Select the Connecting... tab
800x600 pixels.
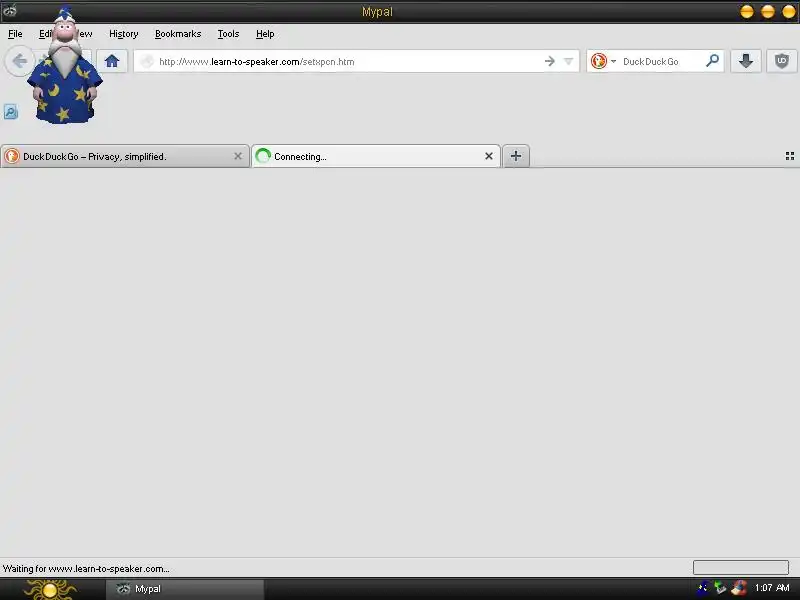click(376, 156)
